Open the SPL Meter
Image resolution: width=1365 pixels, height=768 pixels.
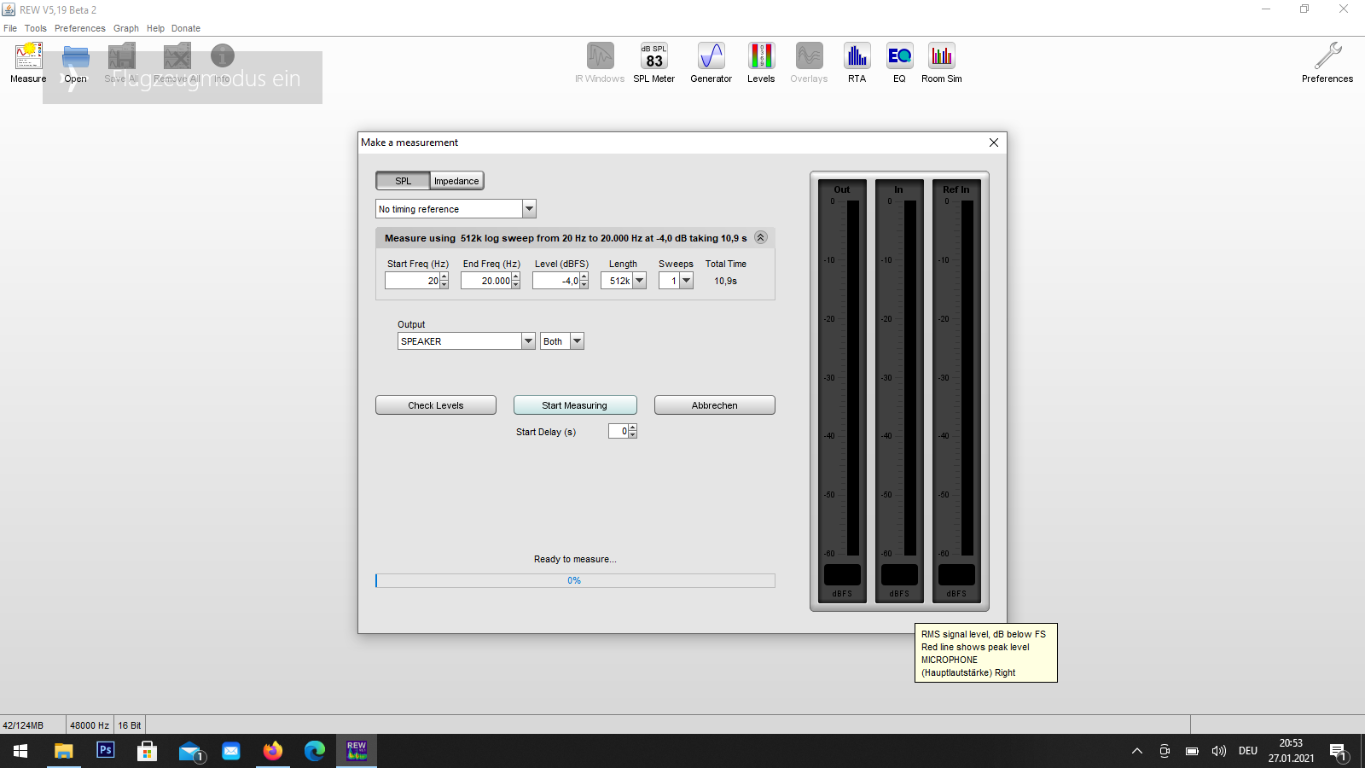[x=654, y=62]
